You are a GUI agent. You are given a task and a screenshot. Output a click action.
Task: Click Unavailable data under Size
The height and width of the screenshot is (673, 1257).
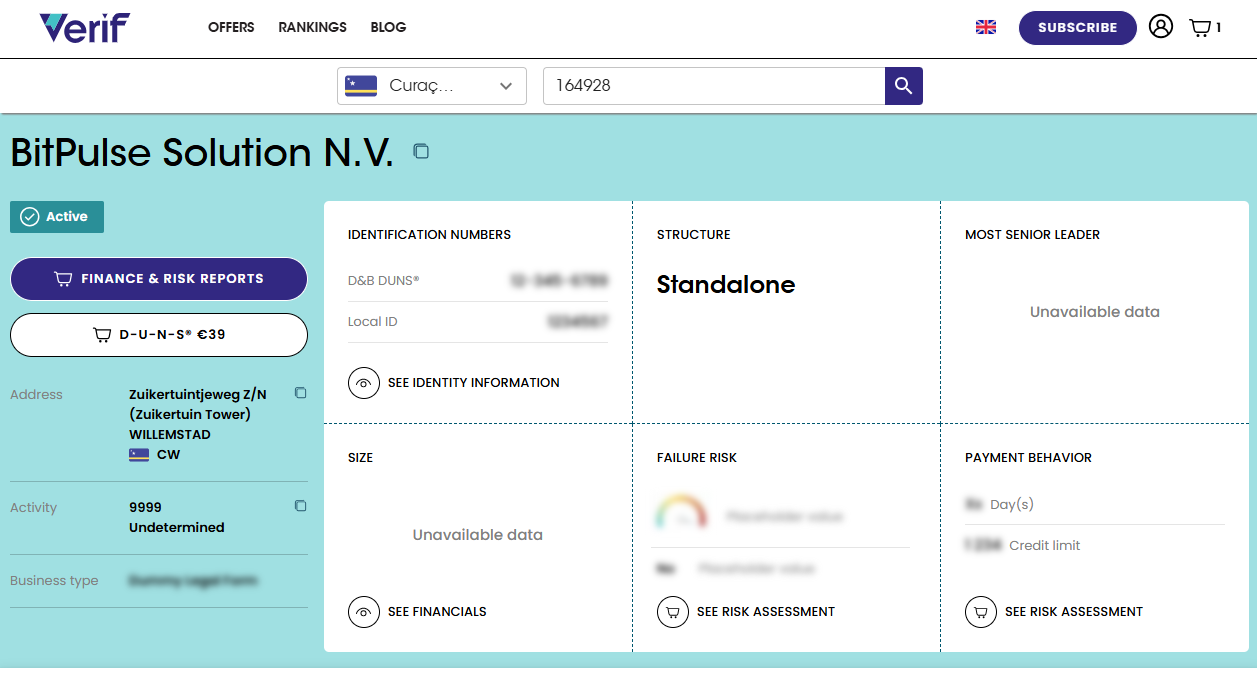(478, 535)
